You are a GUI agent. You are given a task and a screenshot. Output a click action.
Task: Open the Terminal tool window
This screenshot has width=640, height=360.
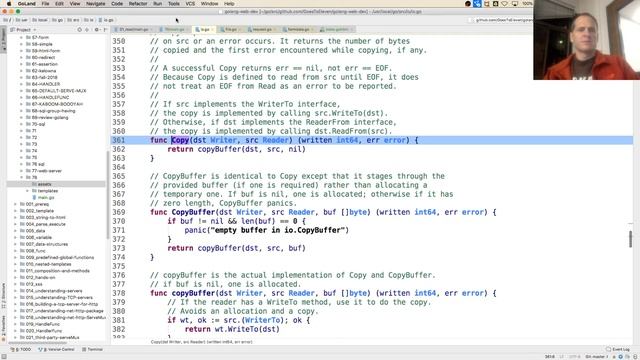[x=93, y=349]
